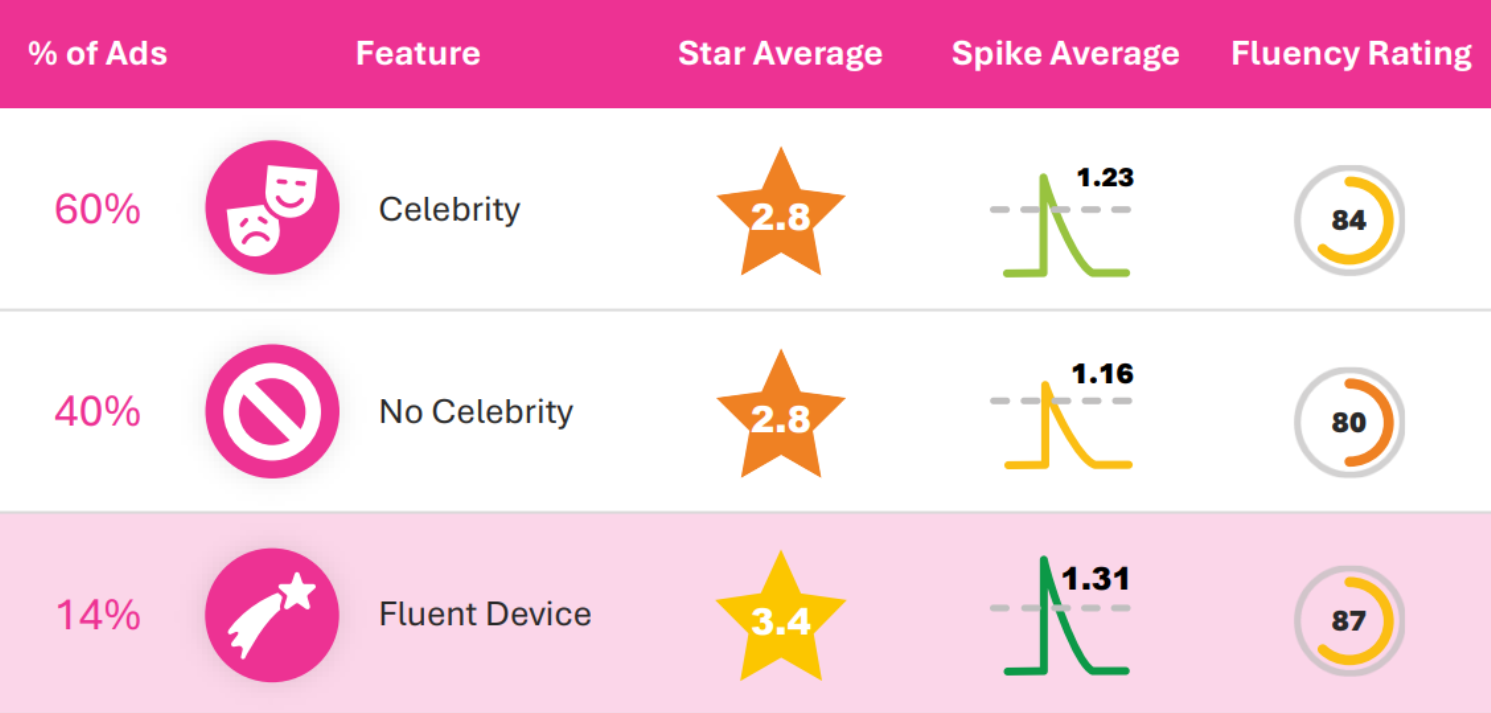Click the fluency rating gauge showing 80
1491x713 pixels.
1349,422
